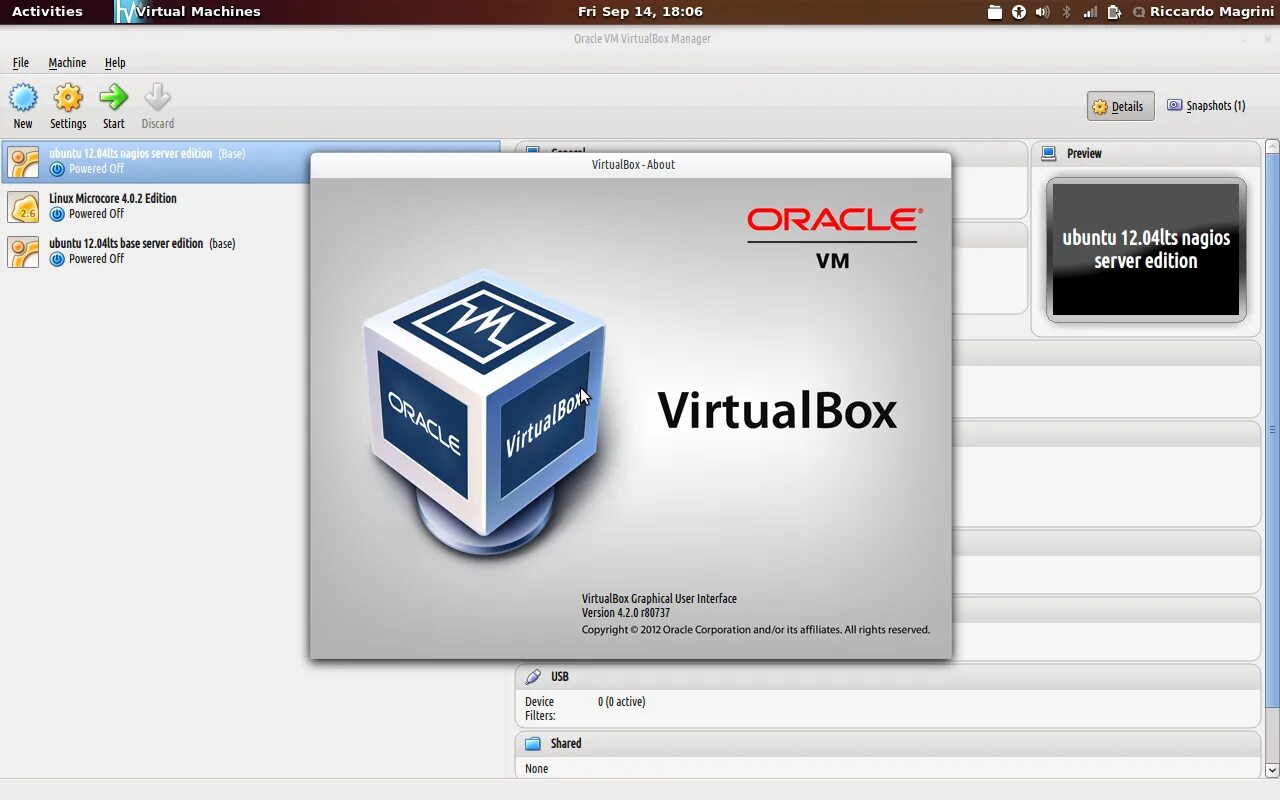Click the VM preview thumbnail
Viewport: 1280px width, 800px height.
click(1146, 250)
